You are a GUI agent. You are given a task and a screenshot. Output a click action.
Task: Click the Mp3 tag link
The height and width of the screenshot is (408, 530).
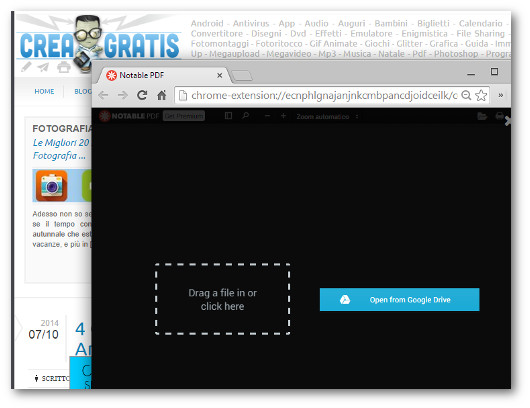(x=327, y=54)
